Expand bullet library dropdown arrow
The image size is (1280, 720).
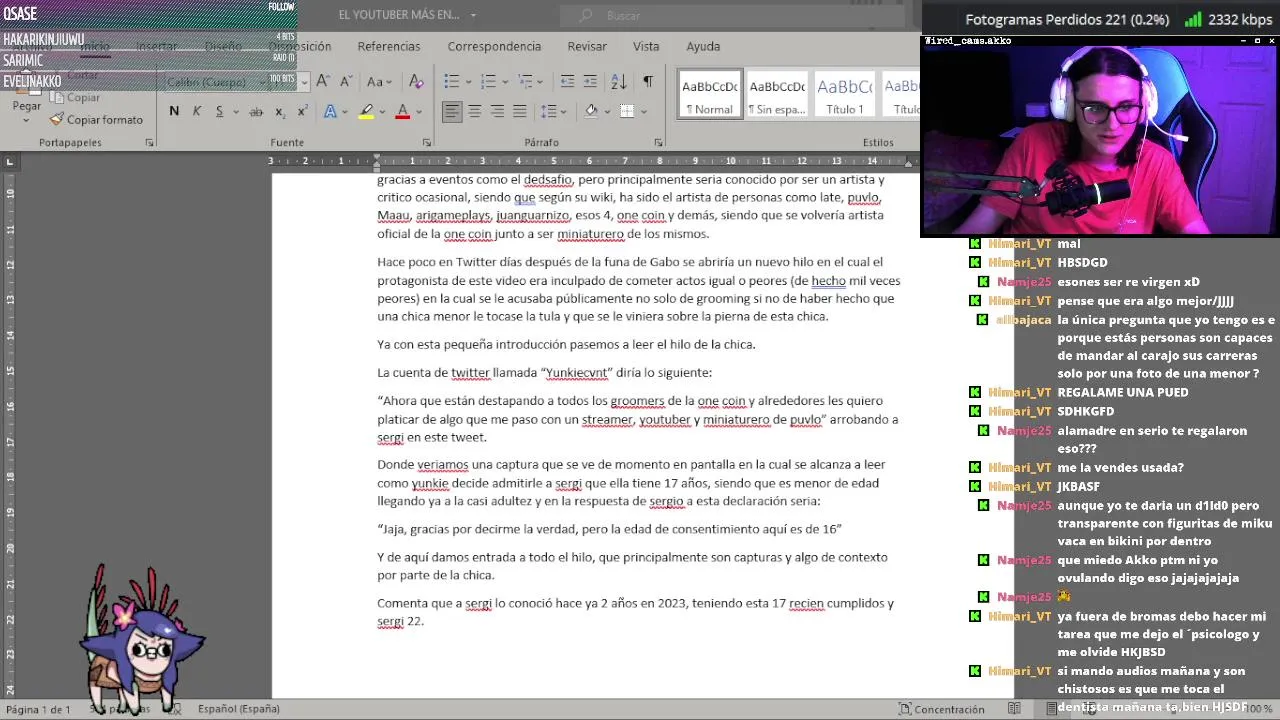point(467,82)
